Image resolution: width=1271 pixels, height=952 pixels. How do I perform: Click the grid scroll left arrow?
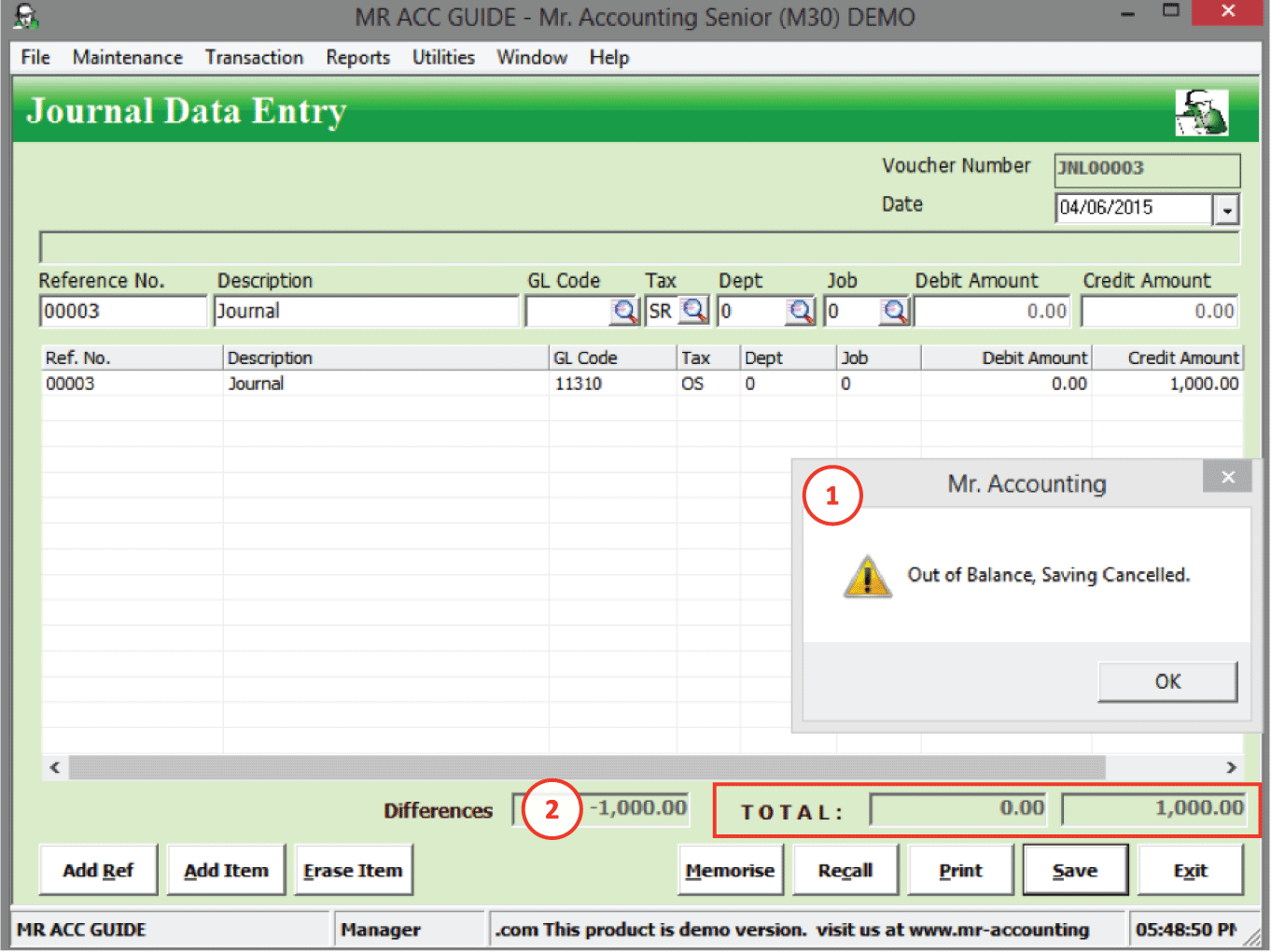pyautogui.click(x=55, y=767)
